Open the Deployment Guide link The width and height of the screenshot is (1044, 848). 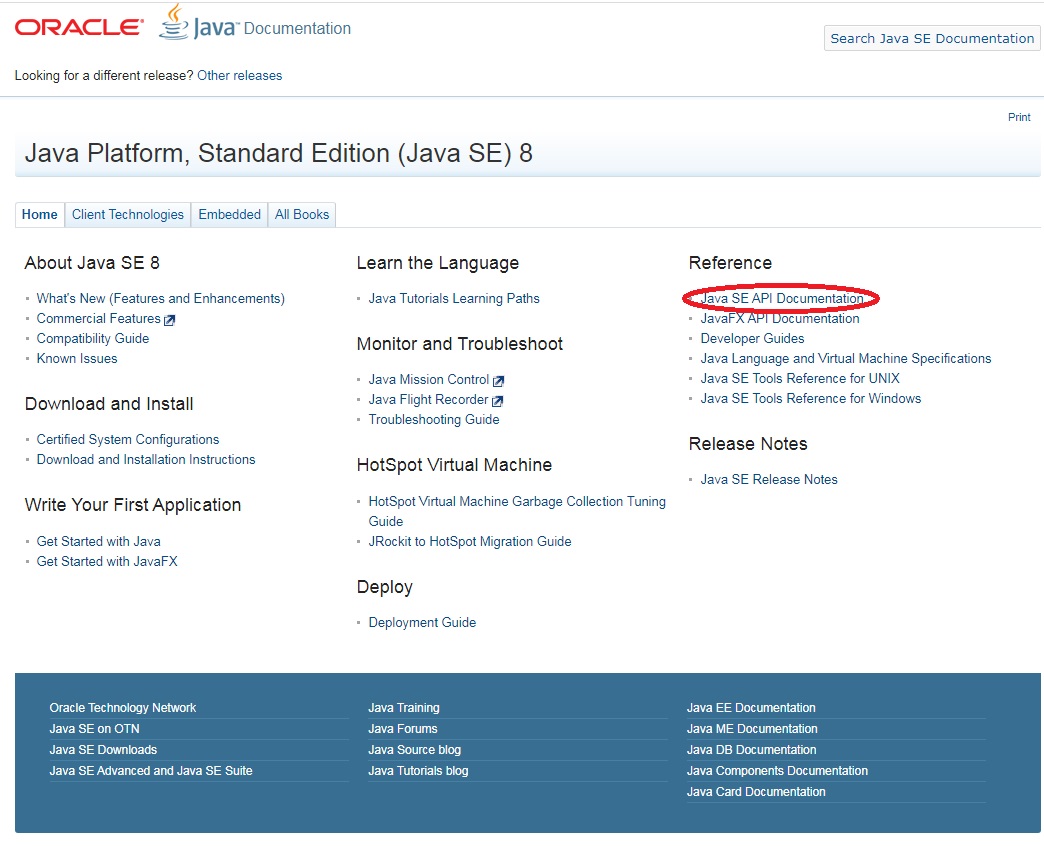(x=422, y=623)
